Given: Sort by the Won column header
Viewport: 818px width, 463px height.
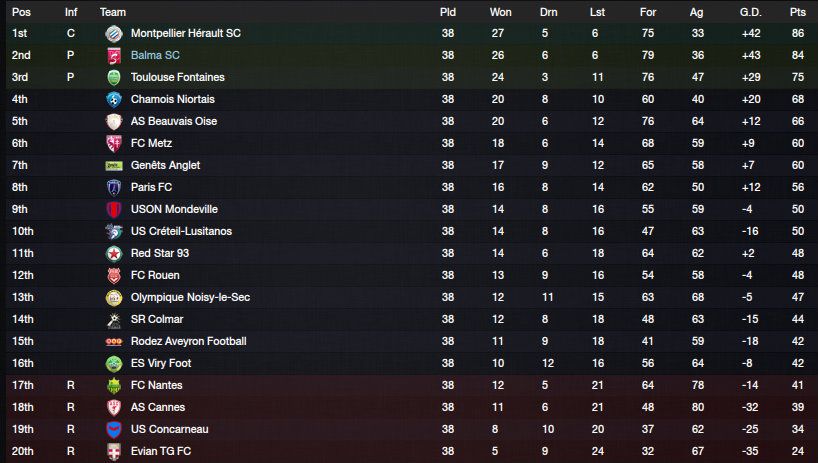Looking at the screenshot, I should 500,12.
